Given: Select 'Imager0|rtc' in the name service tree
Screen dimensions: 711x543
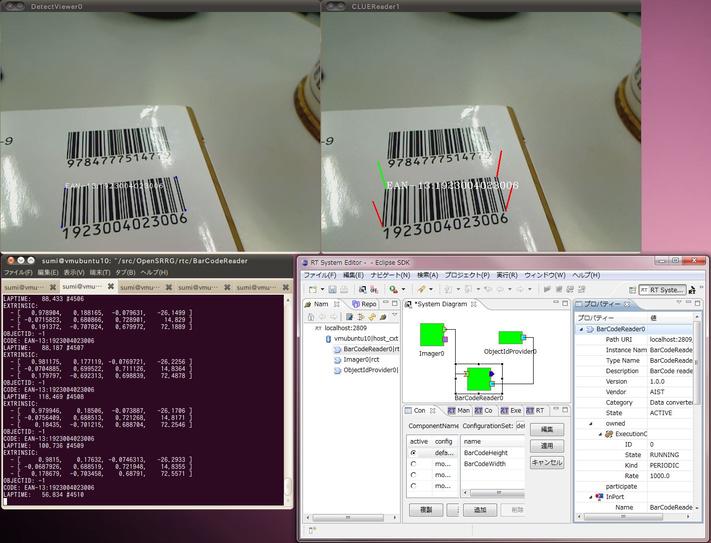Looking at the screenshot, I should click(x=361, y=360).
